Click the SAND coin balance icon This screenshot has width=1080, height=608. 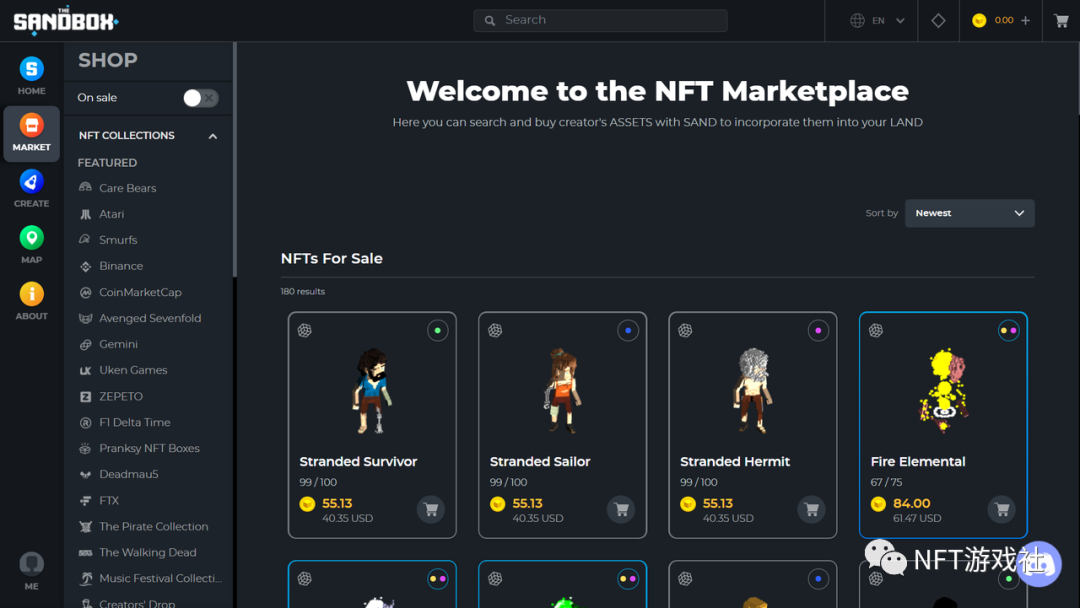[x=979, y=21]
